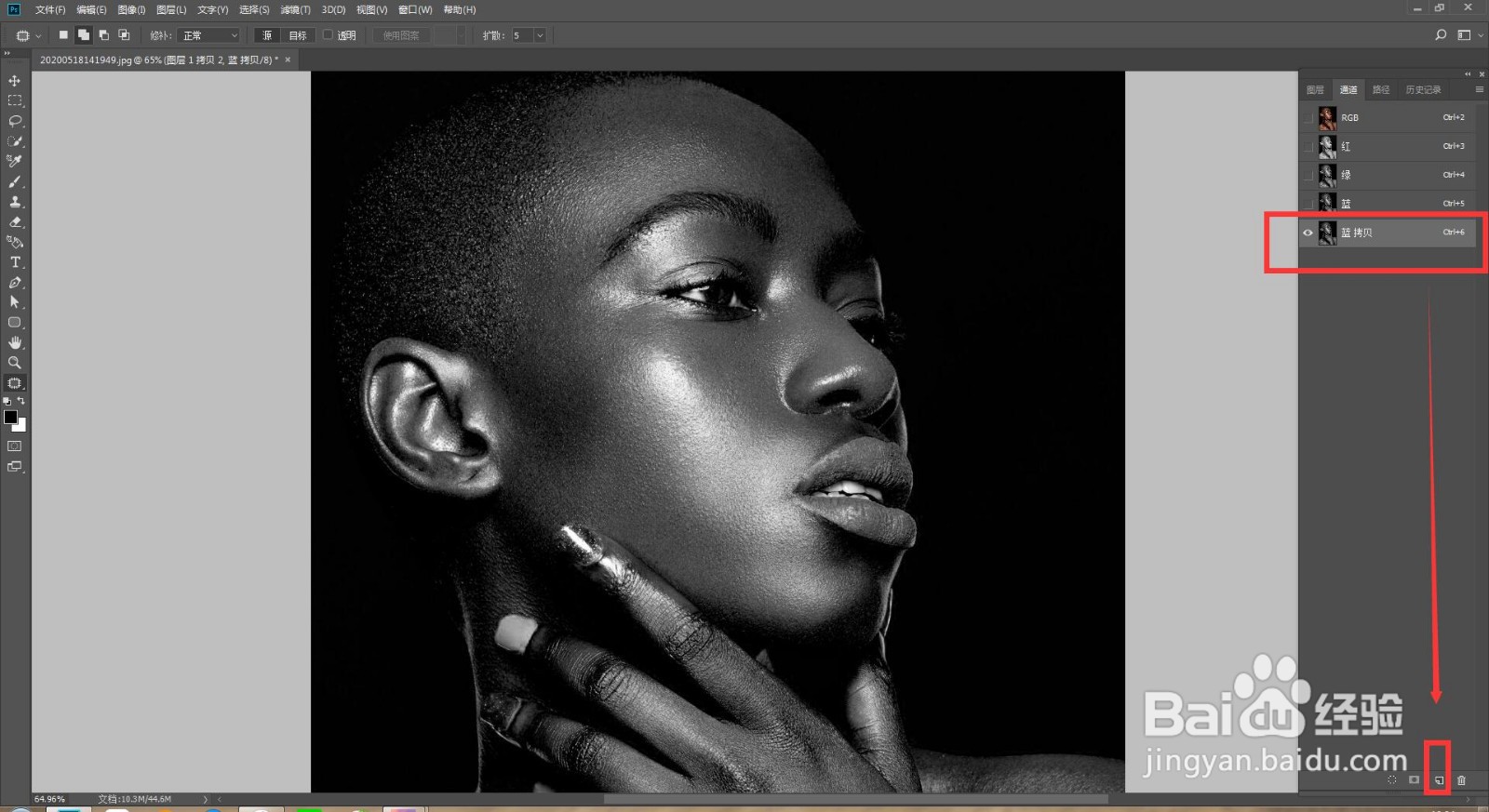This screenshot has height=812, width=1489.
Task: Reset default foreground and background colors
Action: (x=7, y=401)
